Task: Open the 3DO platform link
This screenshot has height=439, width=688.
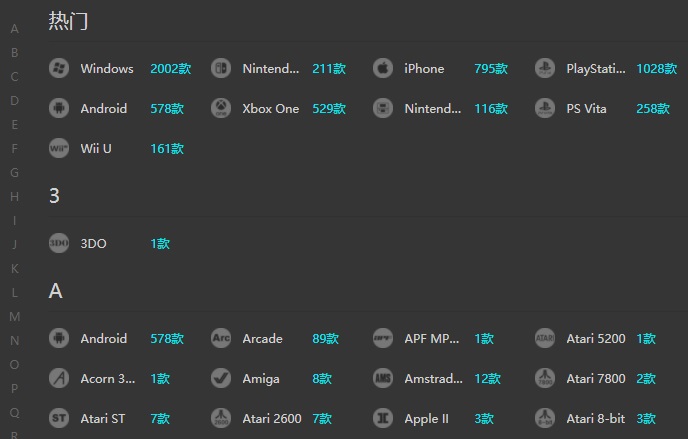Action: coord(93,243)
